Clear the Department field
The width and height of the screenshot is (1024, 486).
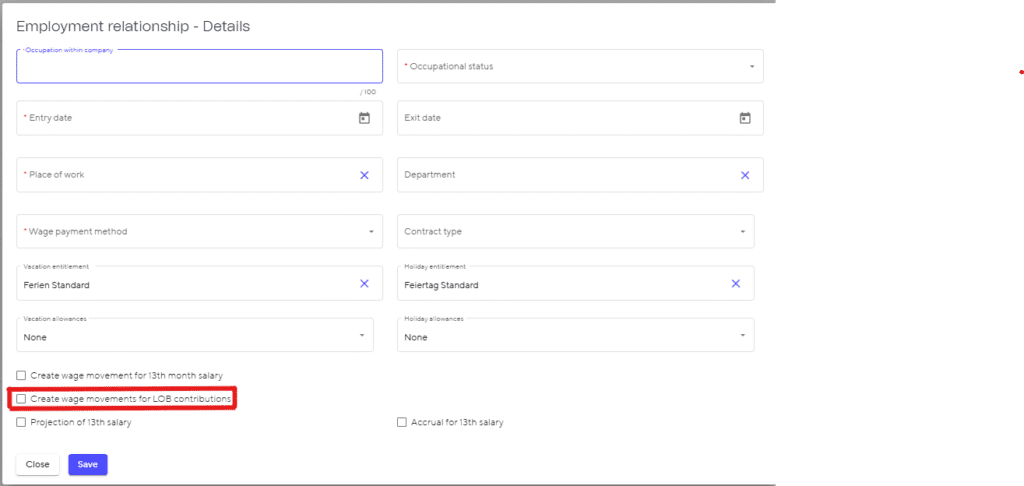pyautogui.click(x=744, y=175)
